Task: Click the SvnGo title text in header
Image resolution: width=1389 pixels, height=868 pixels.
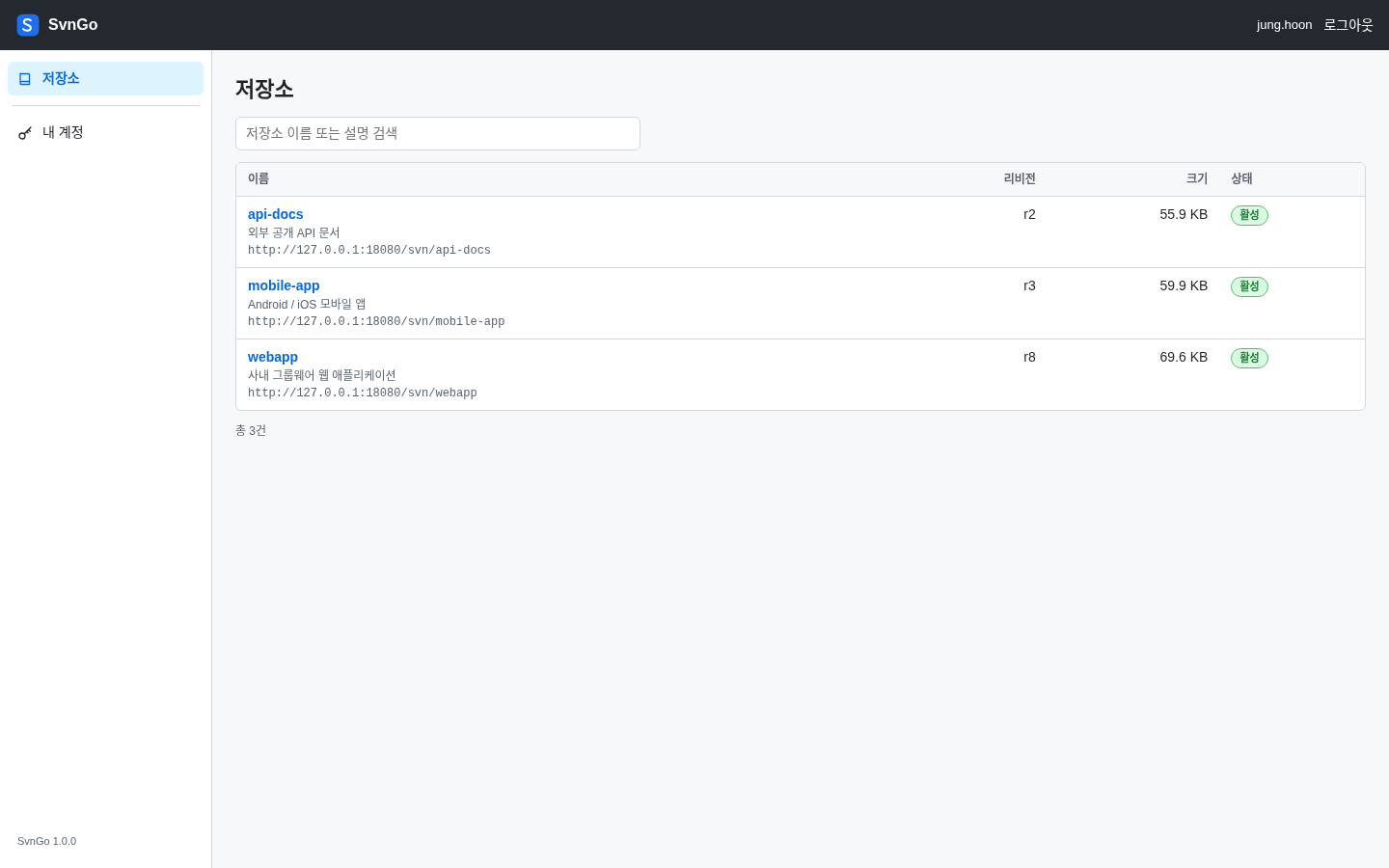Action: point(73,25)
